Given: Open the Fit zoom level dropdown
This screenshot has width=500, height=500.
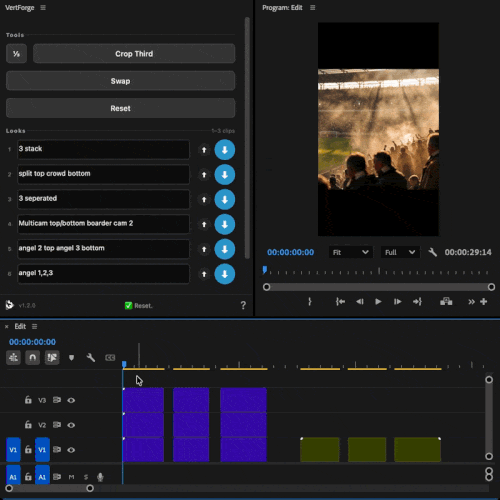Looking at the screenshot, I should point(350,252).
